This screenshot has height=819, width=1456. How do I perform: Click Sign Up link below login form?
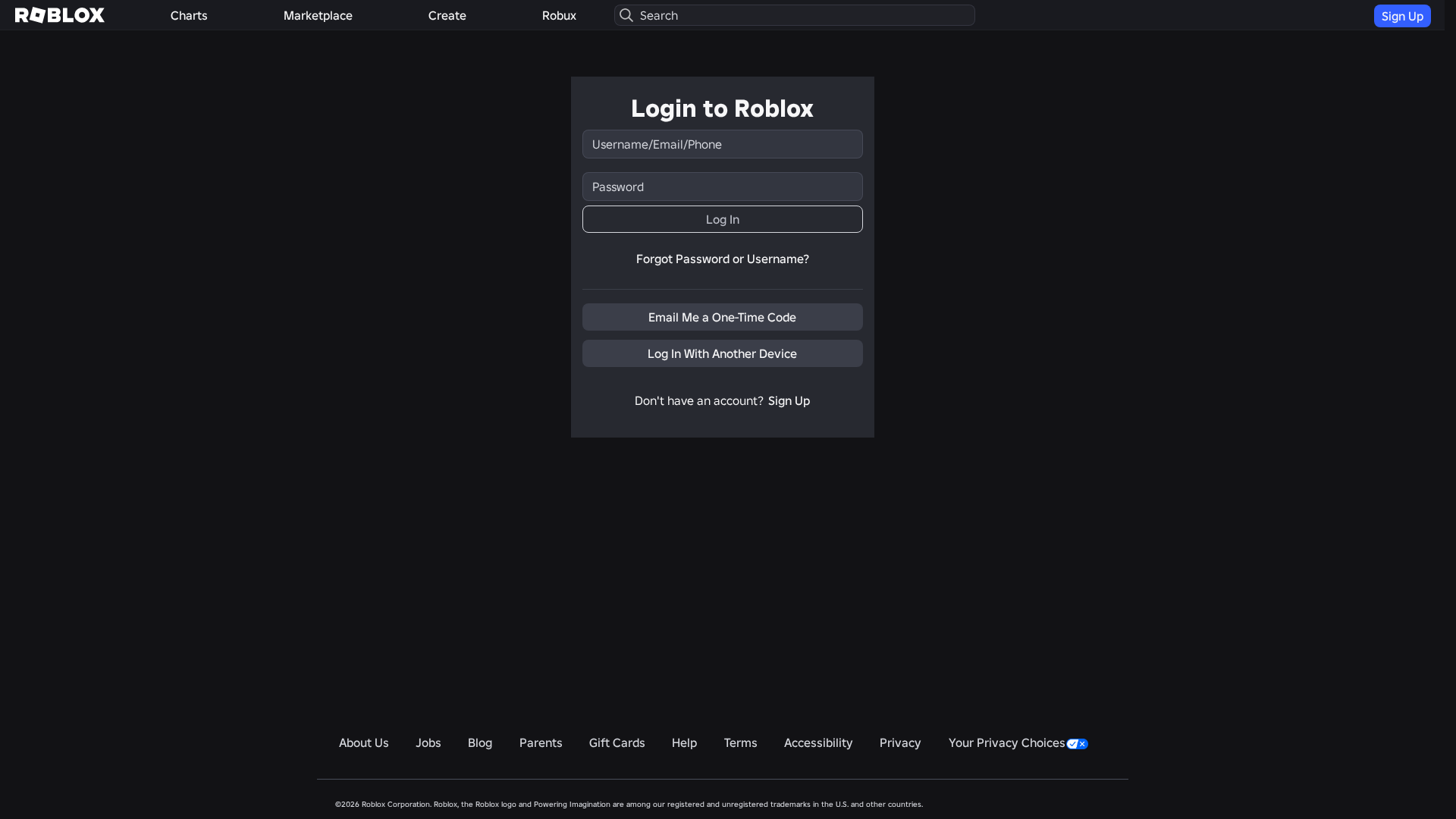point(789,400)
